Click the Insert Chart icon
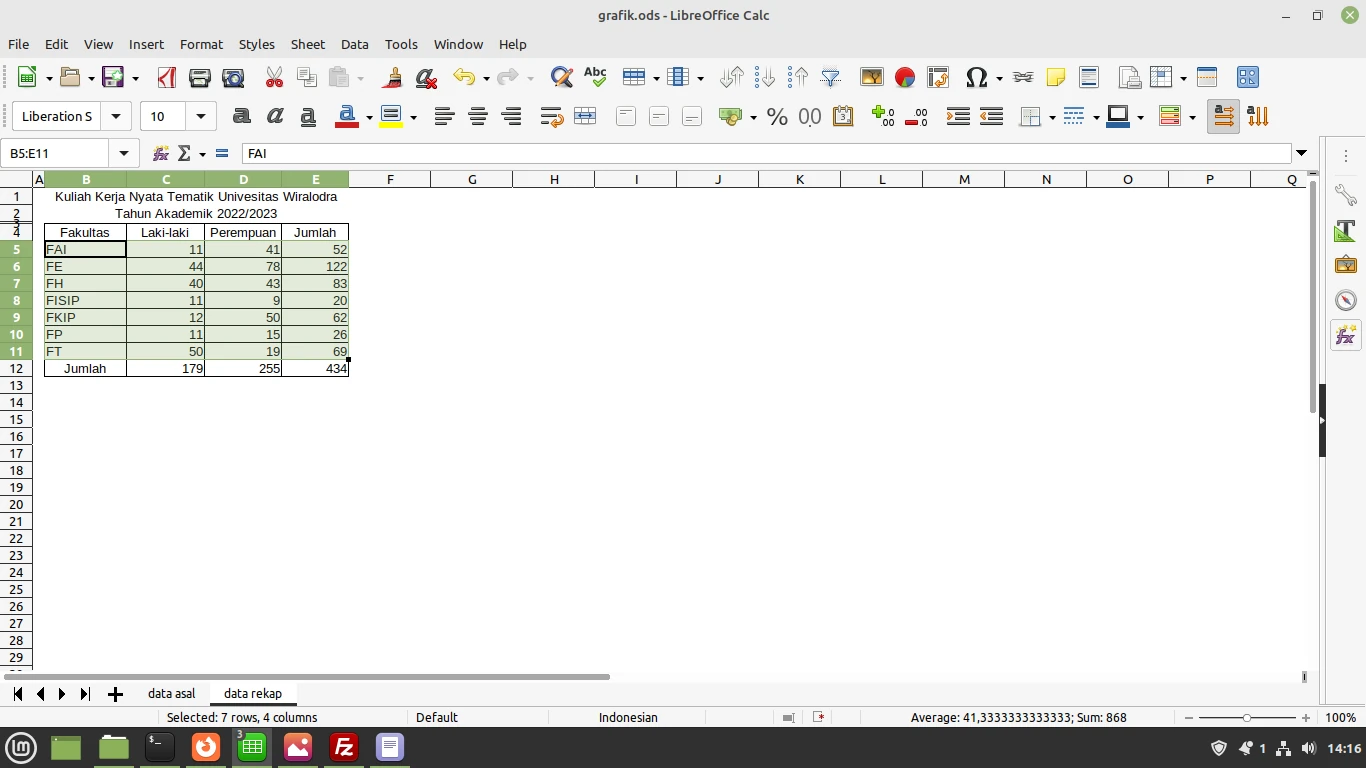Image resolution: width=1366 pixels, height=768 pixels. pos(905,77)
